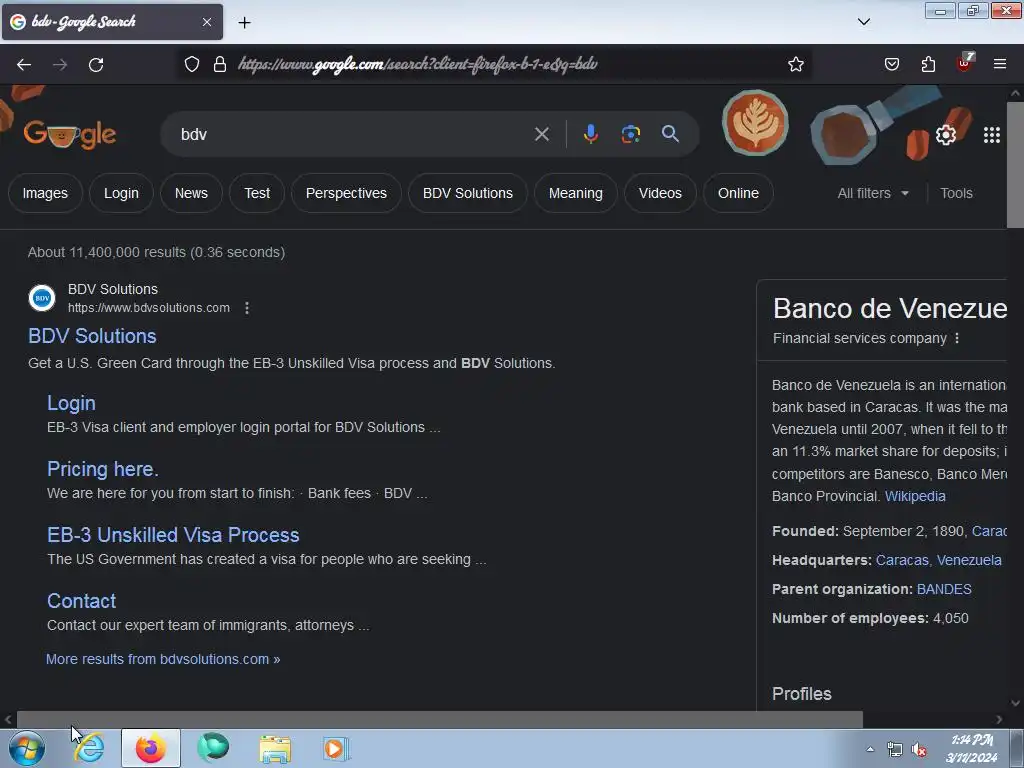Screen dimensions: 1024x768
Task: Click the horizontal scrollbar thumb
Action: (x=440, y=719)
